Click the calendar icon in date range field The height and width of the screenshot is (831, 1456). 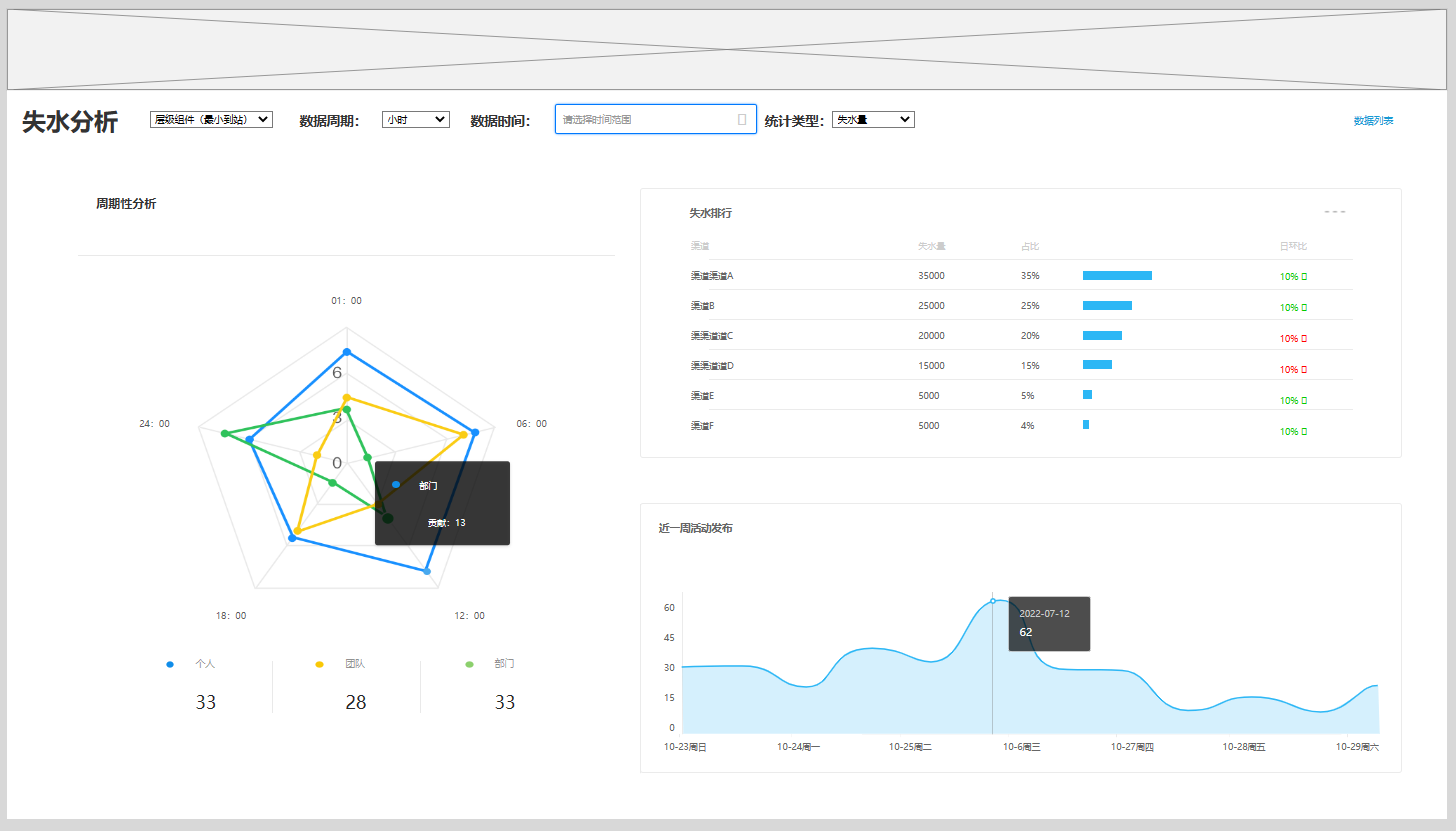click(x=742, y=119)
